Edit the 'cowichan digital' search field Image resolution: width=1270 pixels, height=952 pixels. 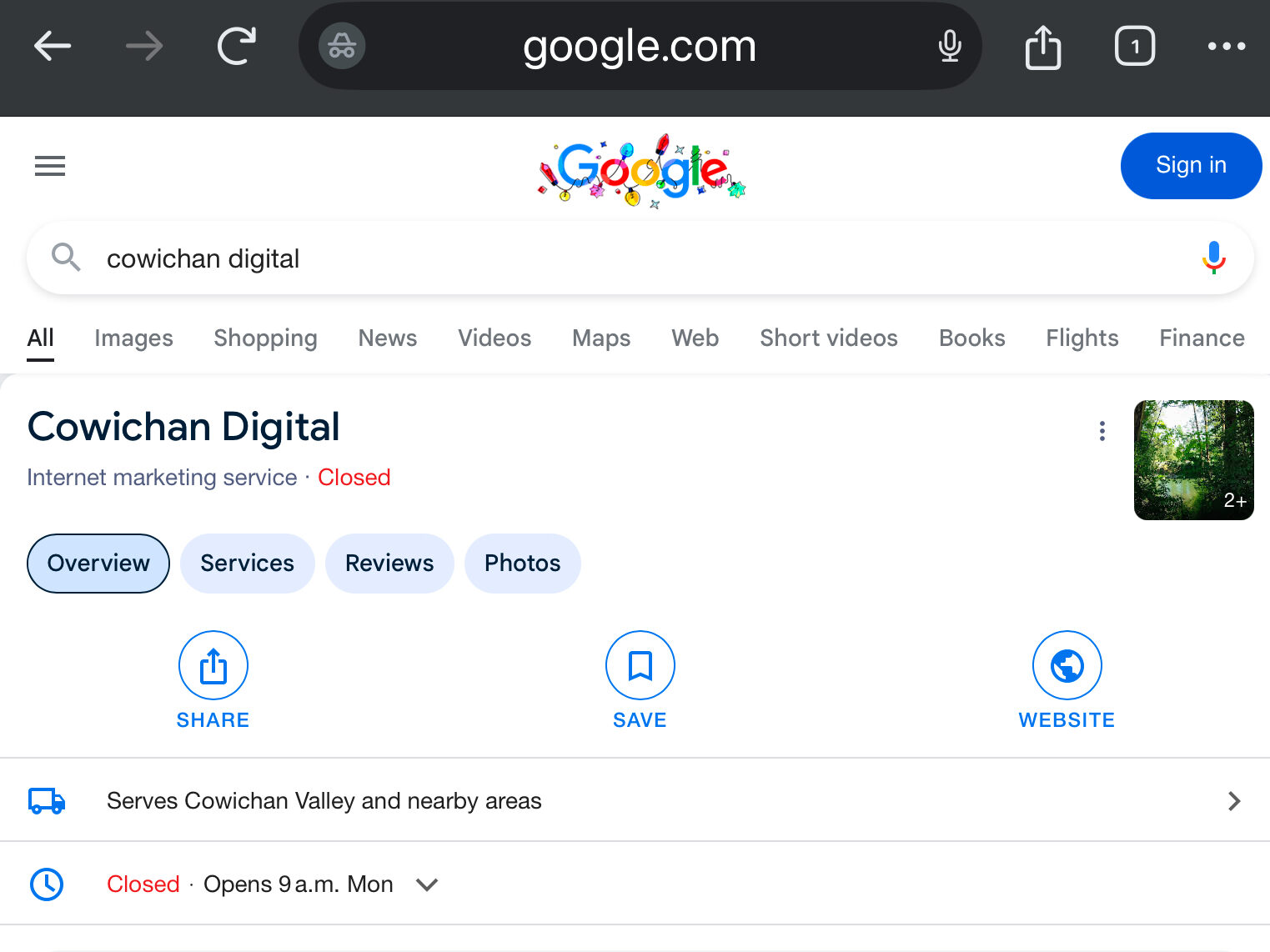point(640,258)
